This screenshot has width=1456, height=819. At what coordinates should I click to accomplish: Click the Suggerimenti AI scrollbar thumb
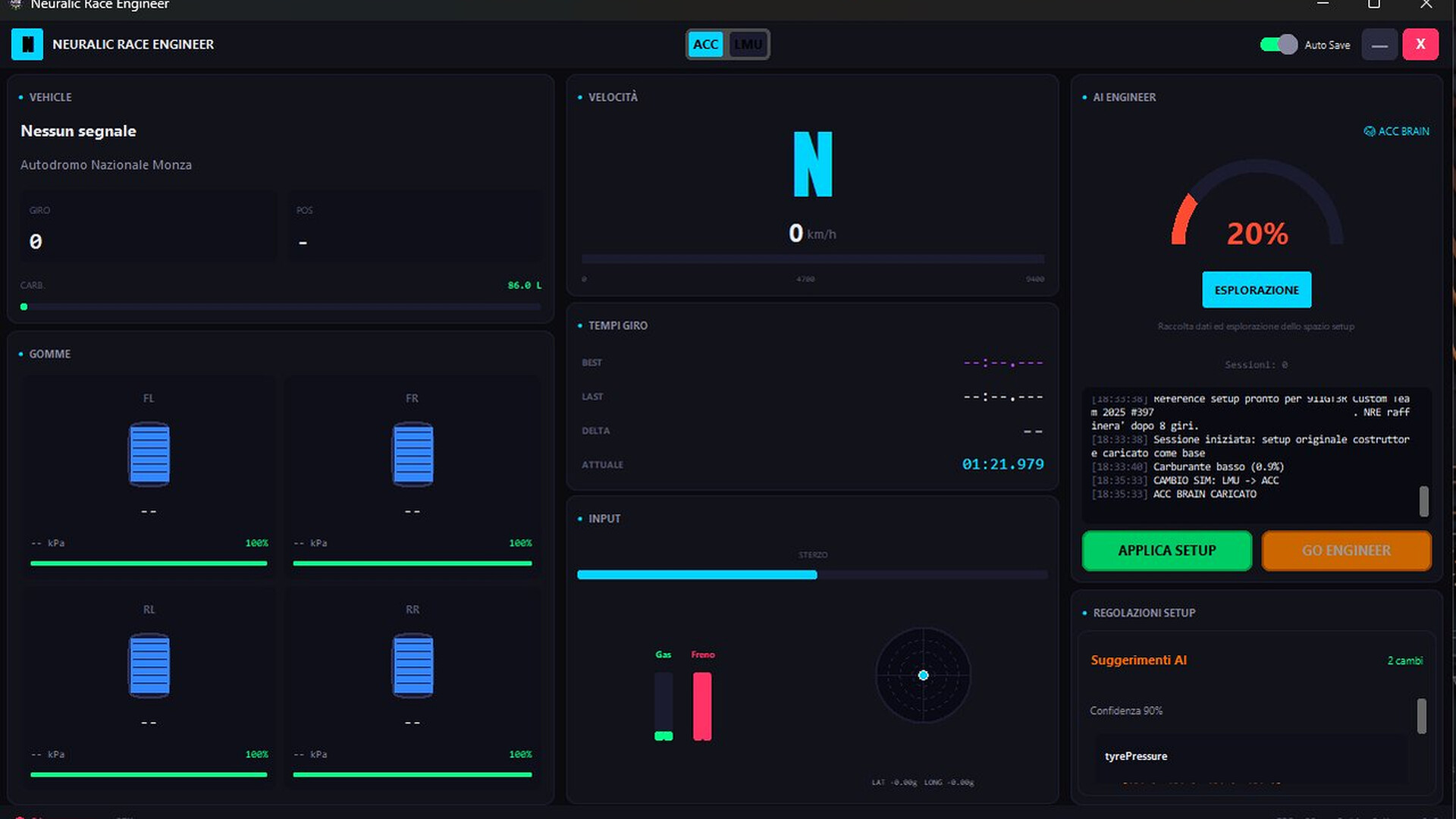[x=1422, y=716]
